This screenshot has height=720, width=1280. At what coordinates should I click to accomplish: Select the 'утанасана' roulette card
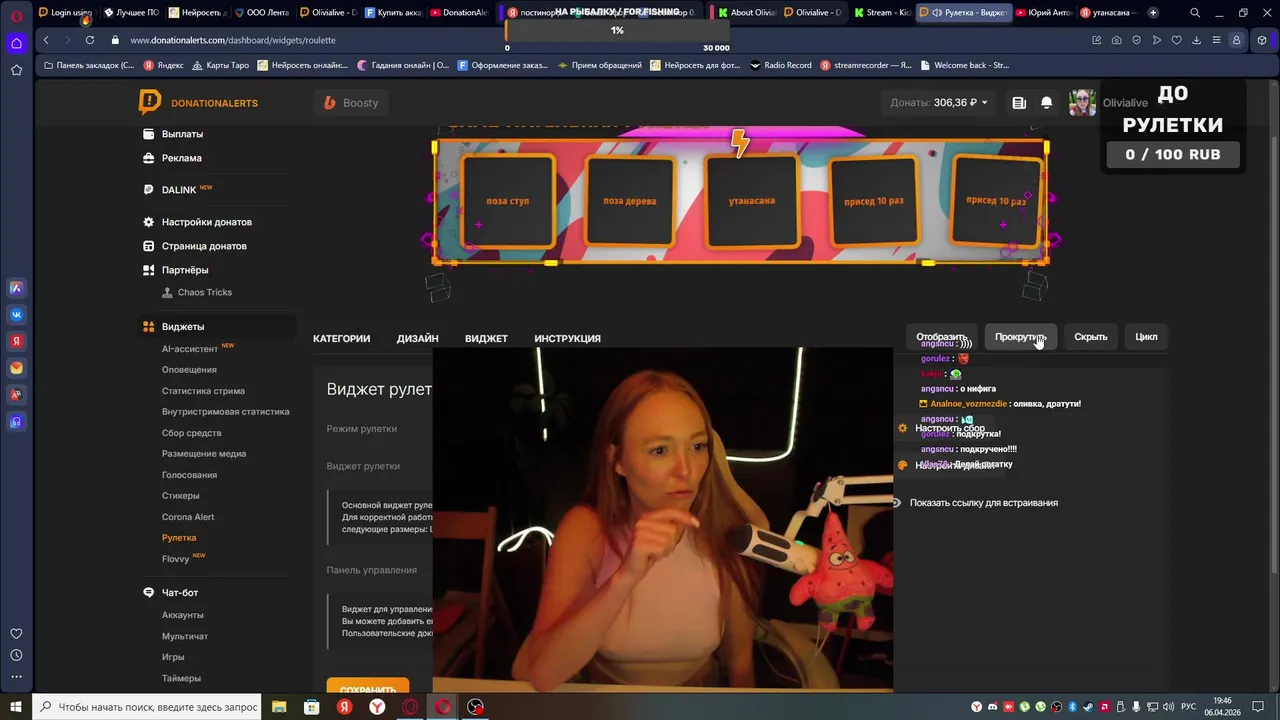pyautogui.click(x=752, y=201)
